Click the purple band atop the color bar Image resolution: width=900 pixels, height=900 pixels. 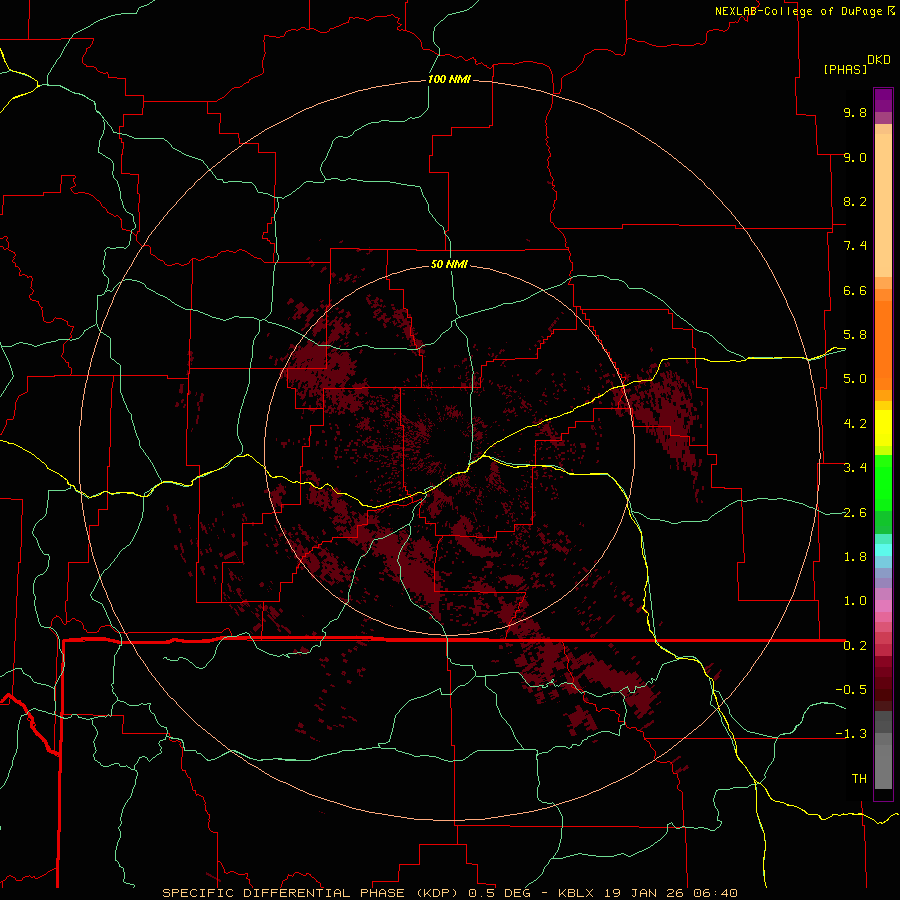[x=883, y=100]
